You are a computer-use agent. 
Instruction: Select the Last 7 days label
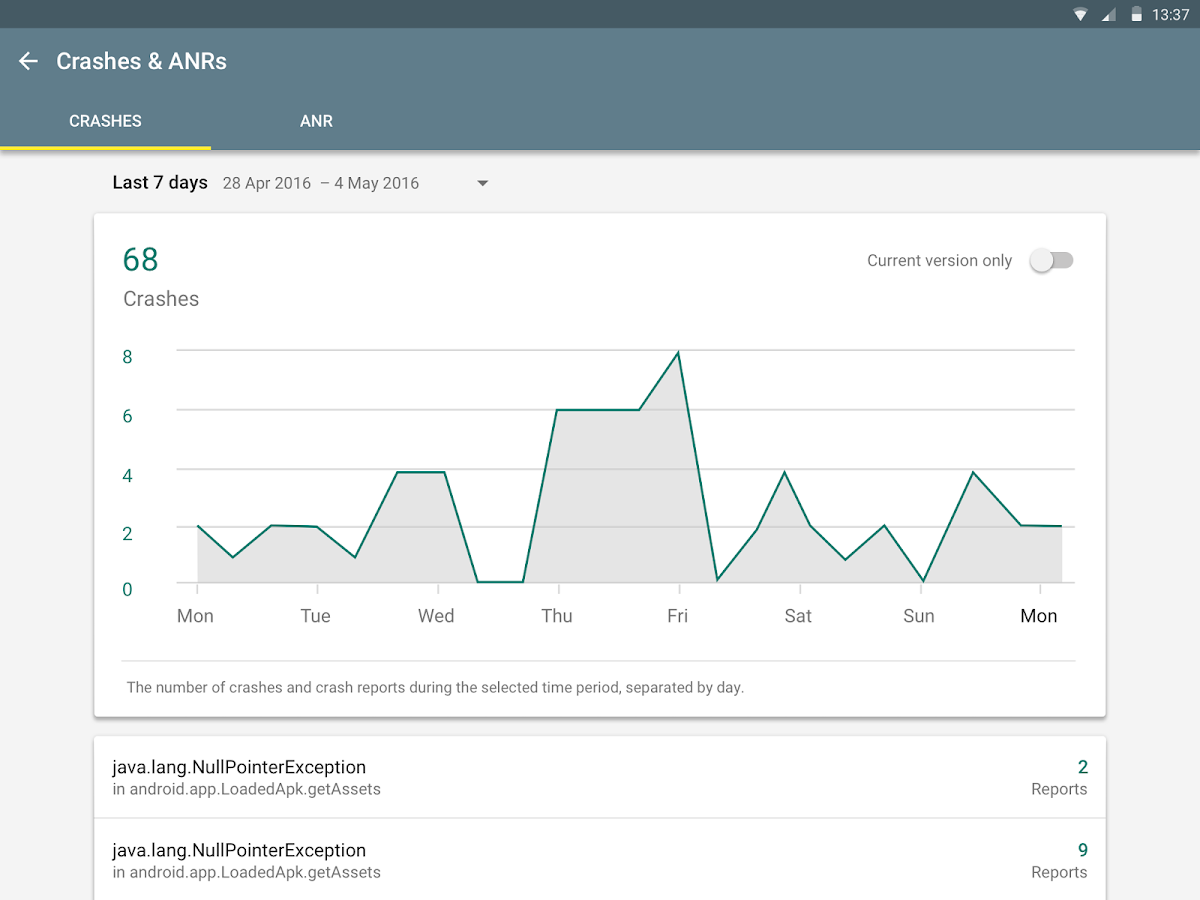[x=160, y=183]
